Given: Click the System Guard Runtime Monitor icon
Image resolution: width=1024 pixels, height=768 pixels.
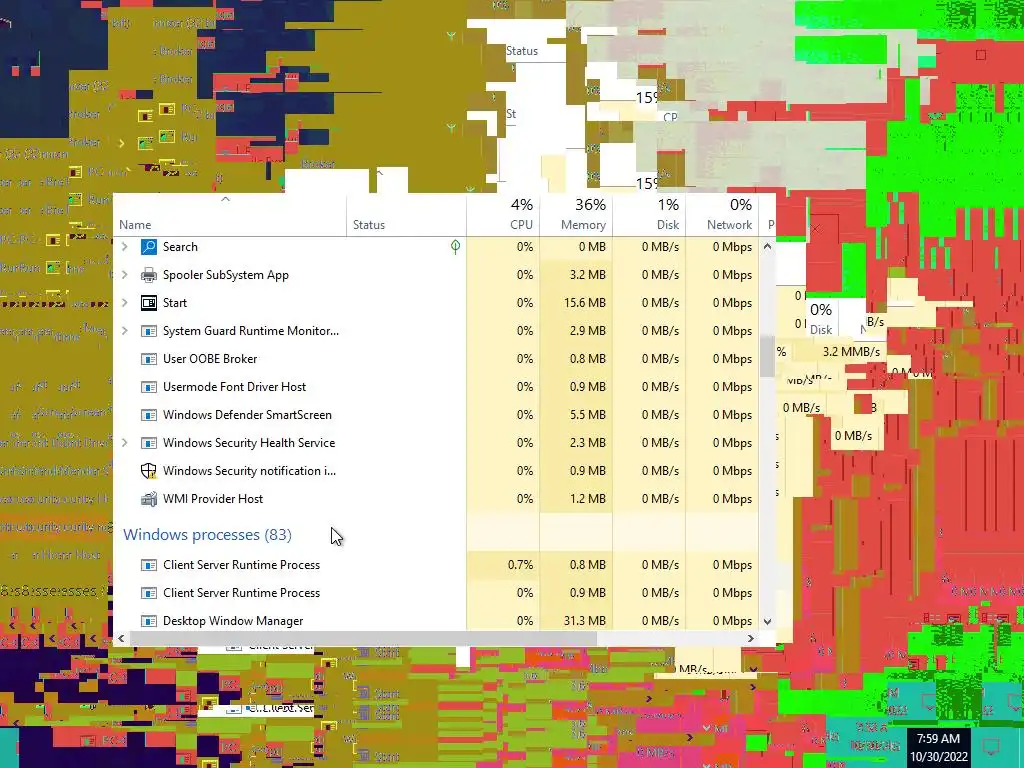Looking at the screenshot, I should tap(149, 331).
